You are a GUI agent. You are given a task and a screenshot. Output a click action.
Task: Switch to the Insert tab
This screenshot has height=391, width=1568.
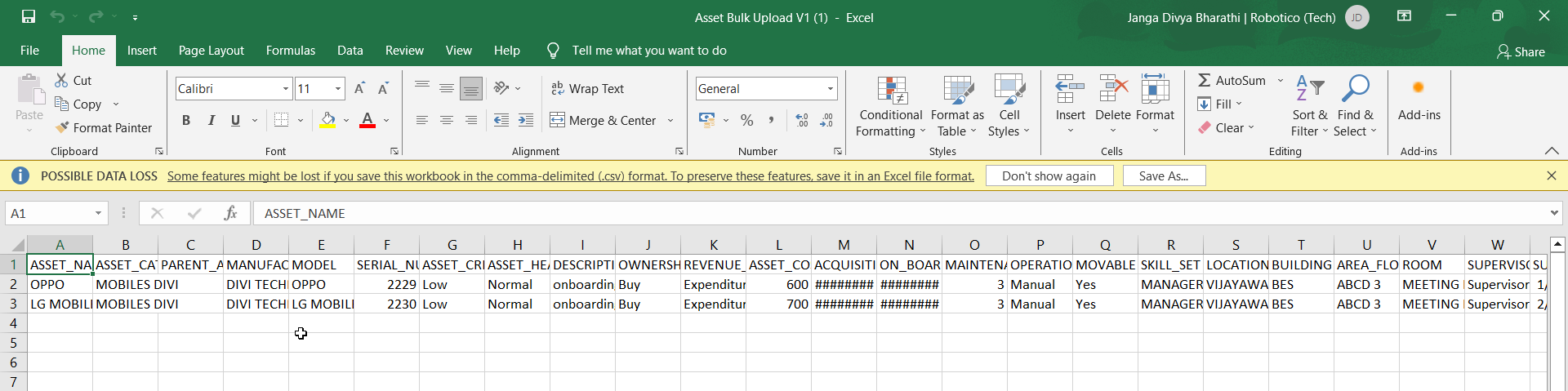141,51
